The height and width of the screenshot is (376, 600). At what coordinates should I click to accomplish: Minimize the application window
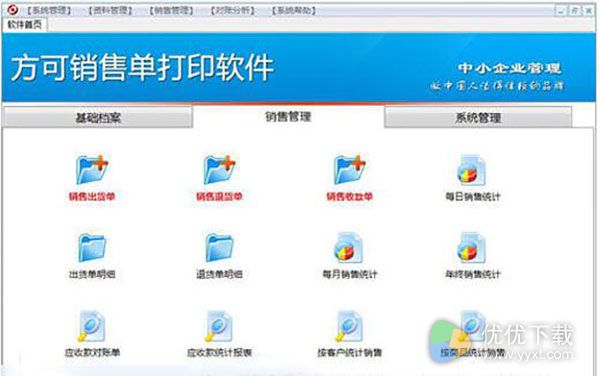[561, 11]
